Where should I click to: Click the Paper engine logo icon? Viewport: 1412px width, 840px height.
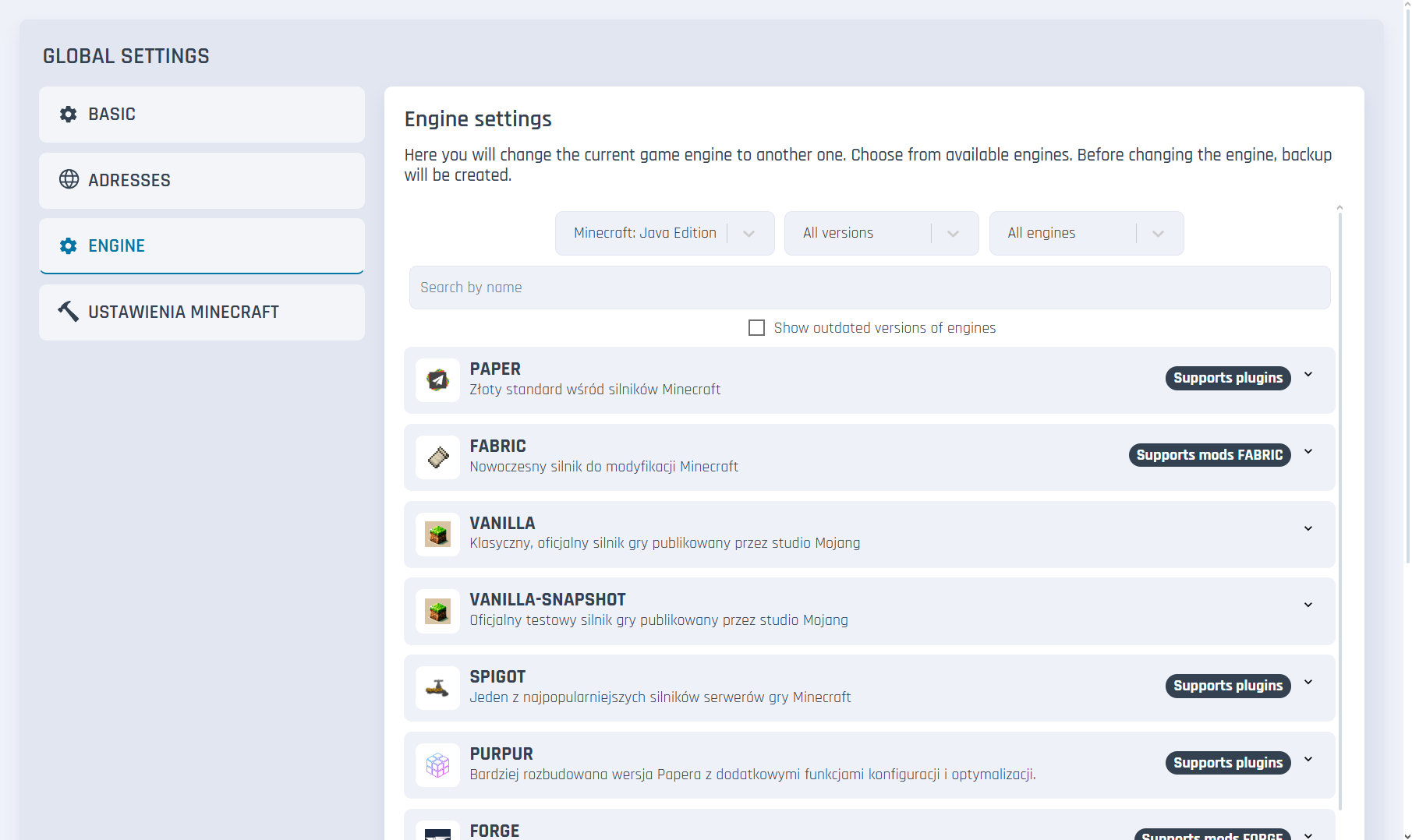pyautogui.click(x=437, y=380)
